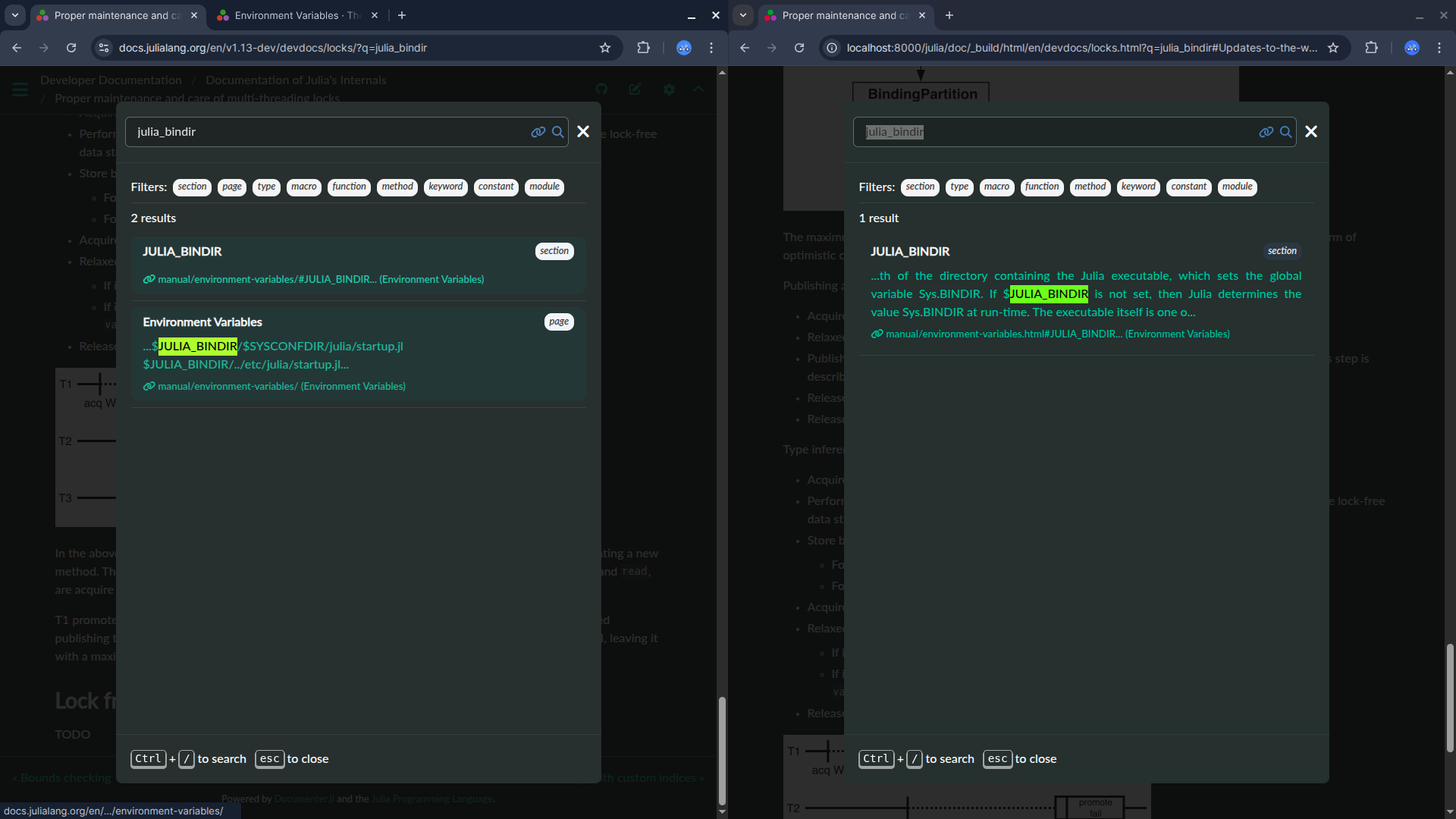Open the tab search dropdown in the left browser
The width and height of the screenshot is (1456, 819).
[x=15, y=15]
